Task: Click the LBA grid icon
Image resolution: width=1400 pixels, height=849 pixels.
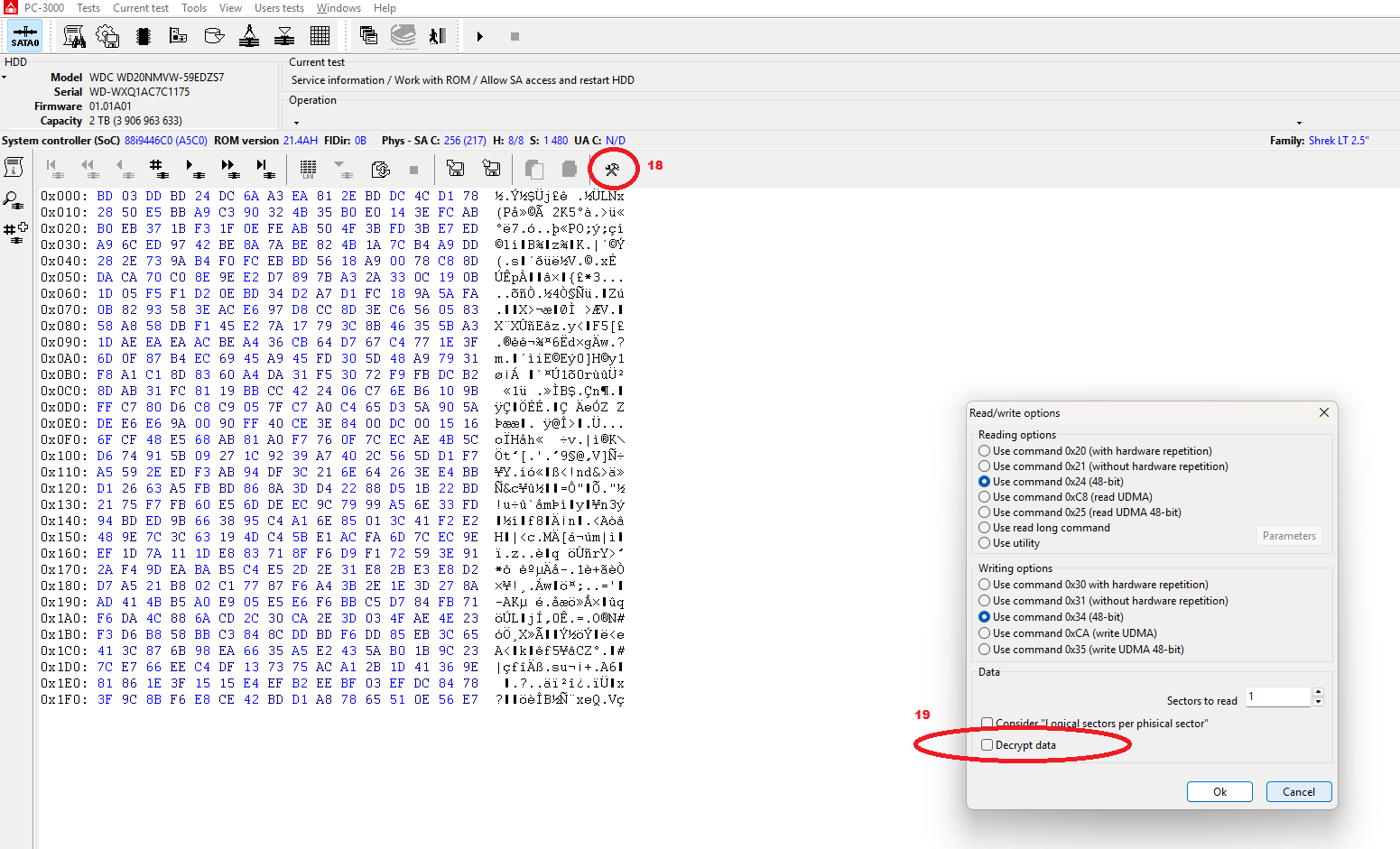Action: click(x=308, y=169)
